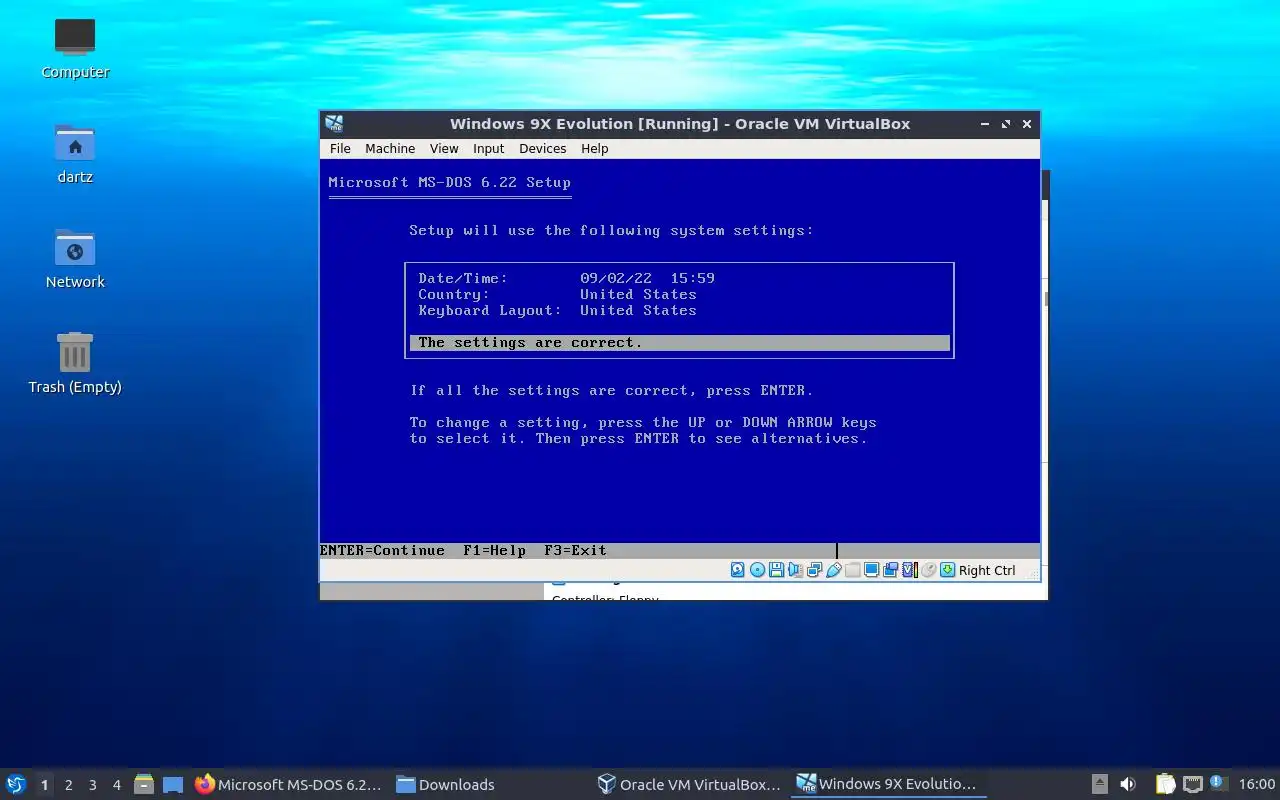This screenshot has height=800, width=1280.
Task: Click 'F3=Exit' in the setup bar
Action: (575, 550)
